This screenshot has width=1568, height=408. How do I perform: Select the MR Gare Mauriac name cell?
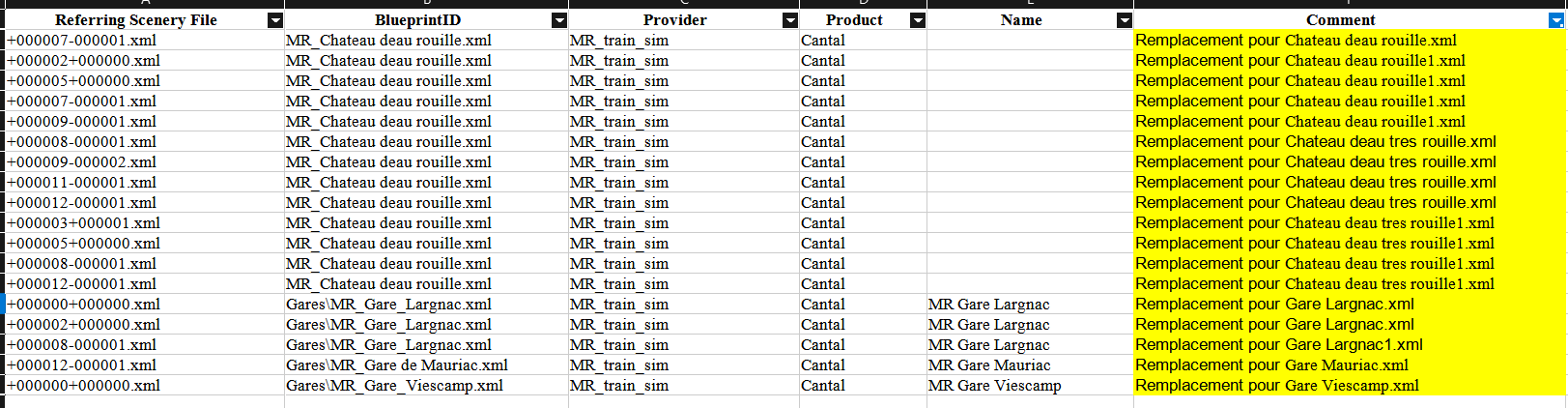coord(1030,365)
